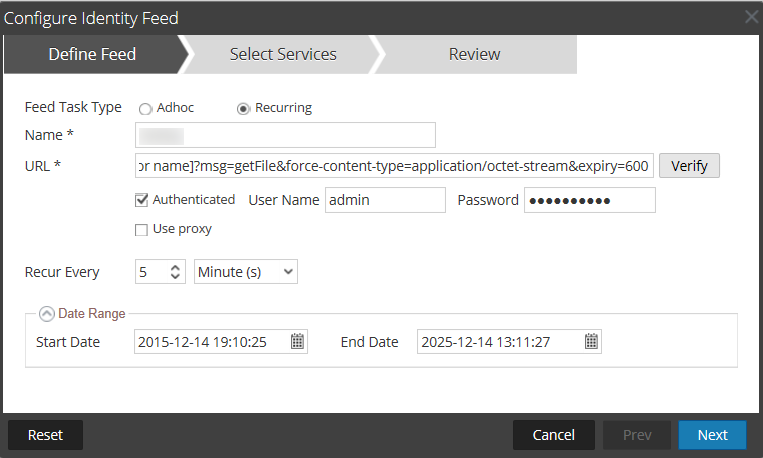
Task: Open the Minute(s) interval dropdown
Action: (246, 271)
